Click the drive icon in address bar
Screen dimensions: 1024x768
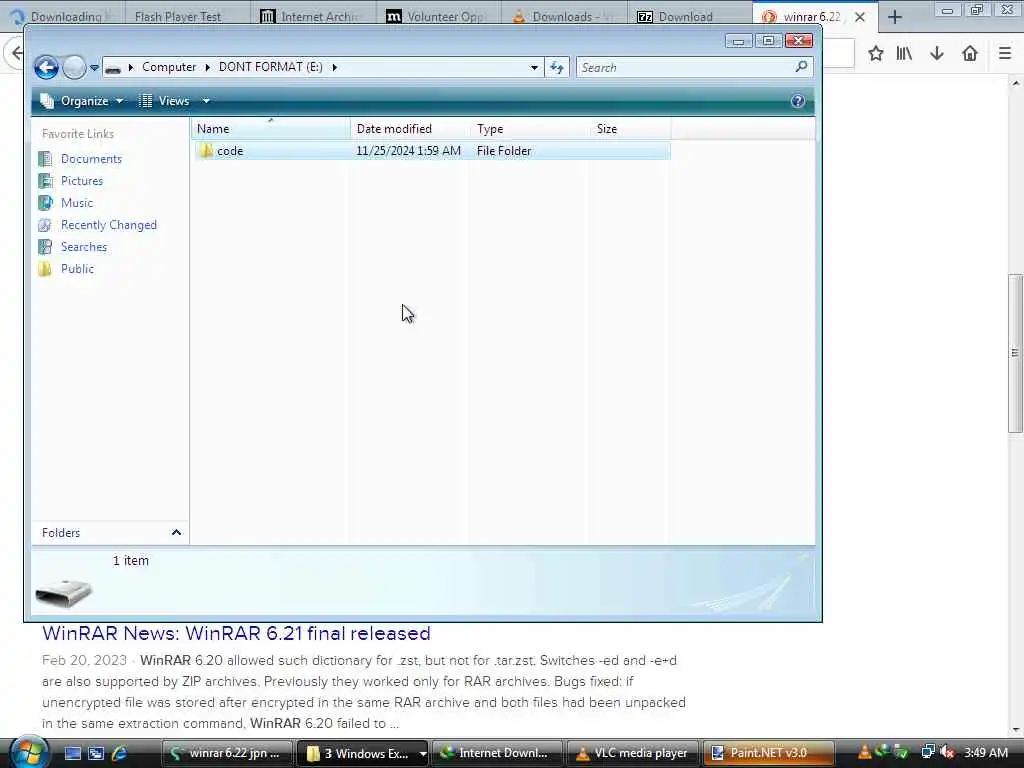point(113,67)
